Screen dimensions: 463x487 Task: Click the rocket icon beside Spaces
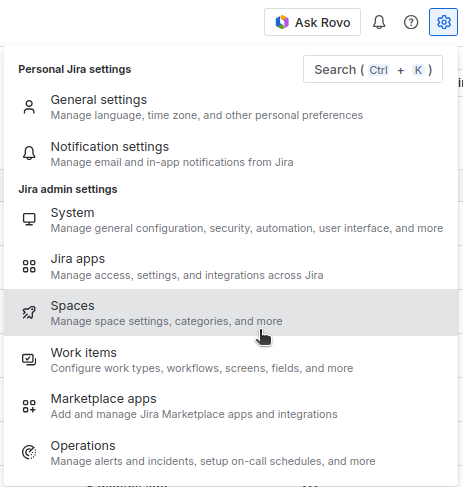29,312
